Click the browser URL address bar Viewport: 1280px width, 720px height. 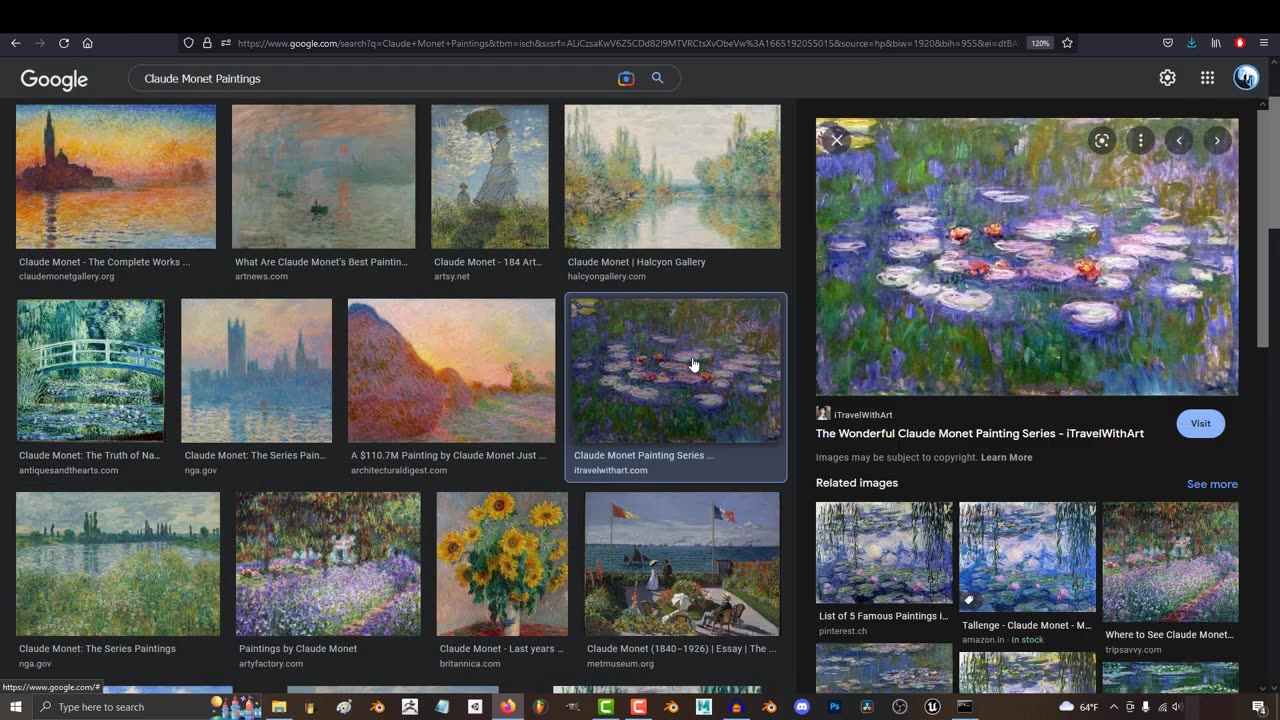pyautogui.click(x=628, y=43)
